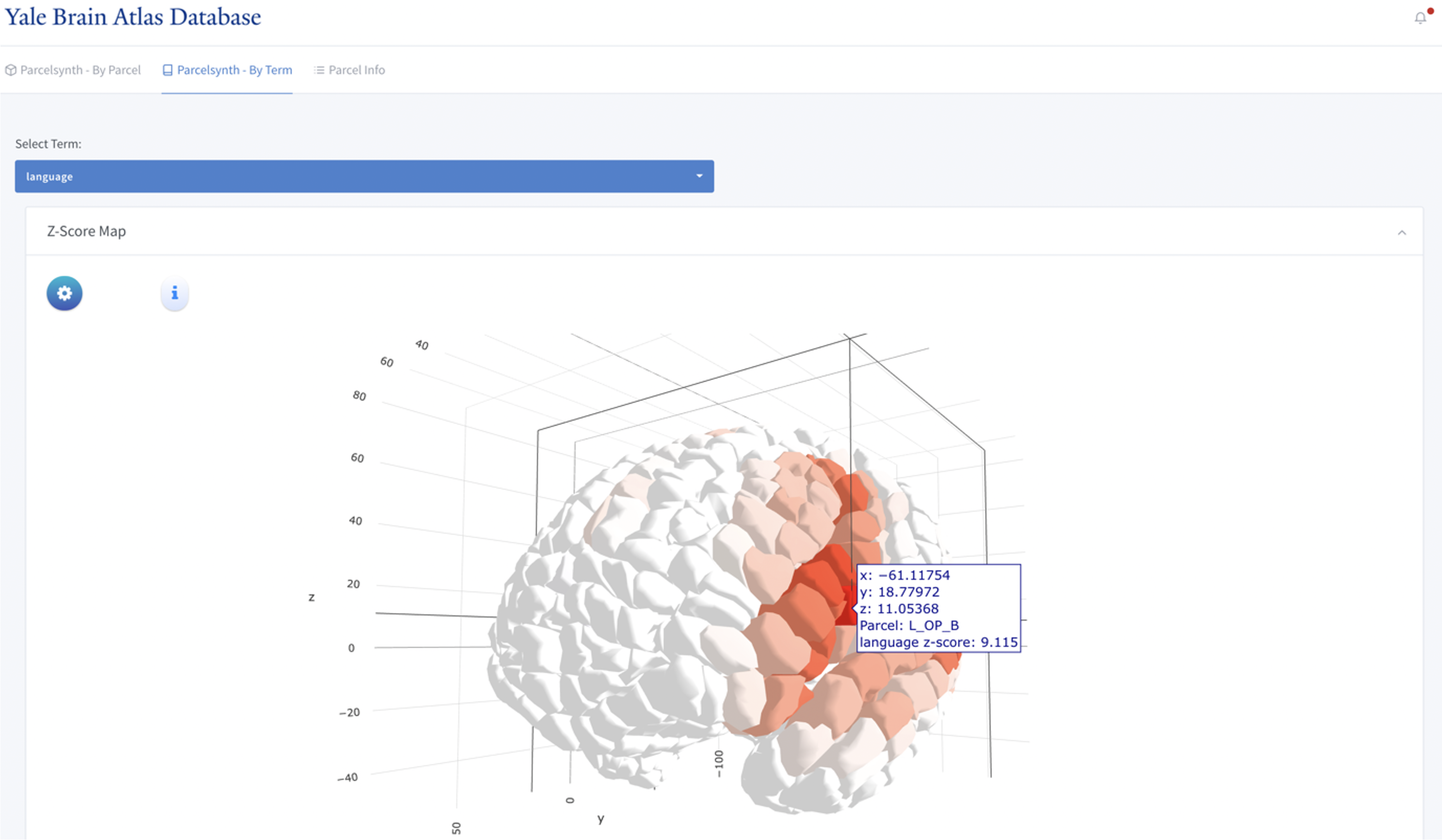Viewport: 1442px width, 840px height.
Task: Open the Select Term language dropdown
Action: [364, 176]
